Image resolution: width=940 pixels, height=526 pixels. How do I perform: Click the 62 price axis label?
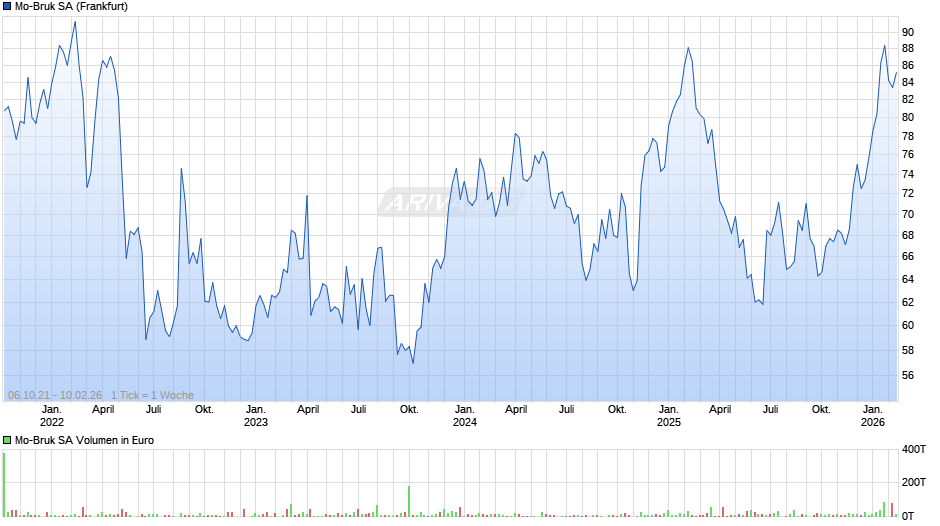[908, 302]
